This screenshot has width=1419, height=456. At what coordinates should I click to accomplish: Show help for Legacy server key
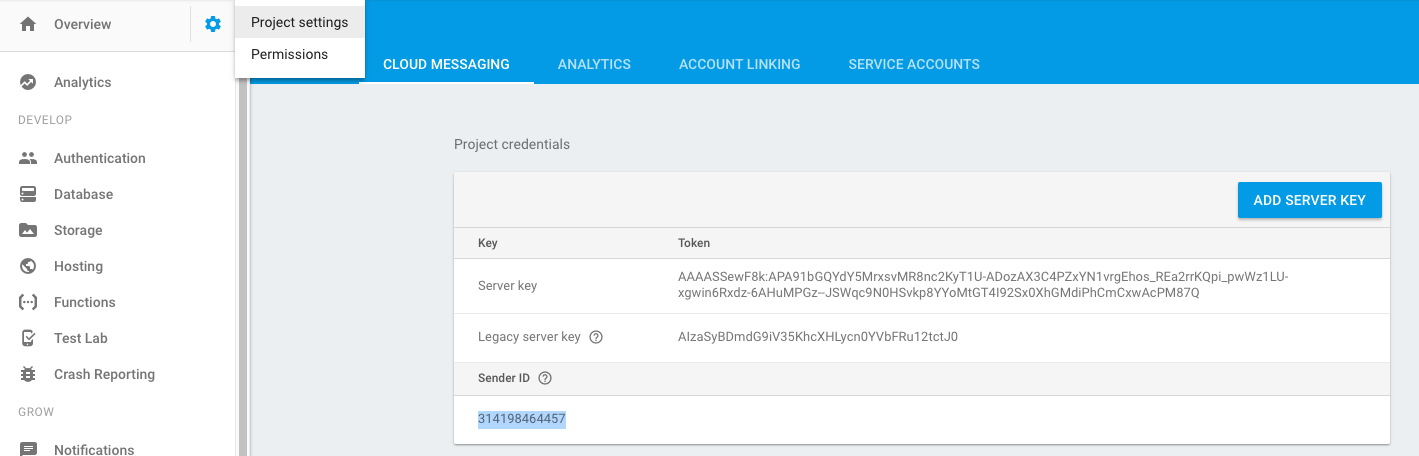596,337
